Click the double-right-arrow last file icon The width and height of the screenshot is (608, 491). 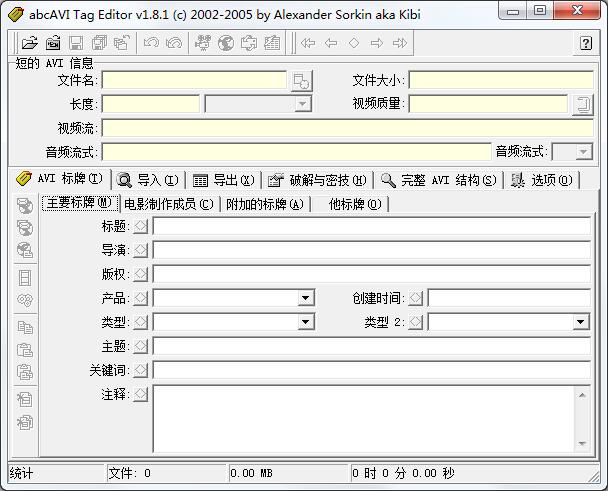pos(400,43)
